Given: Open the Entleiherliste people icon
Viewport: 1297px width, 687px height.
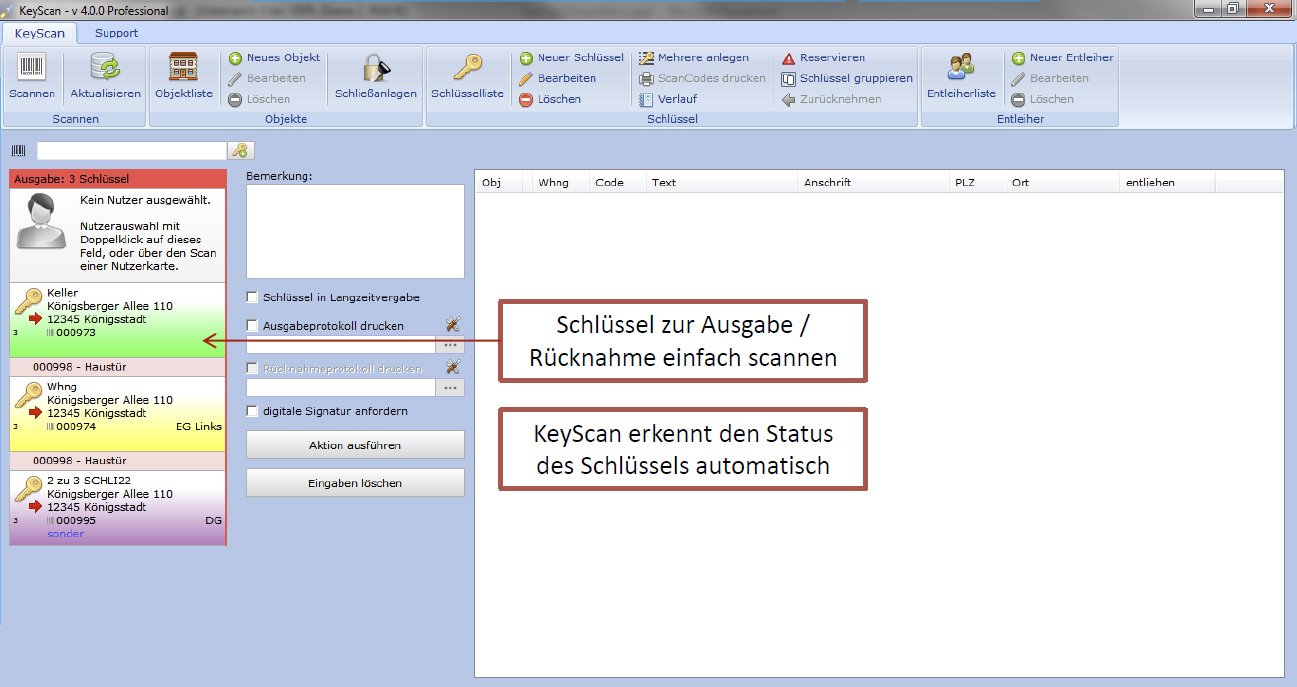Looking at the screenshot, I should point(961,68).
